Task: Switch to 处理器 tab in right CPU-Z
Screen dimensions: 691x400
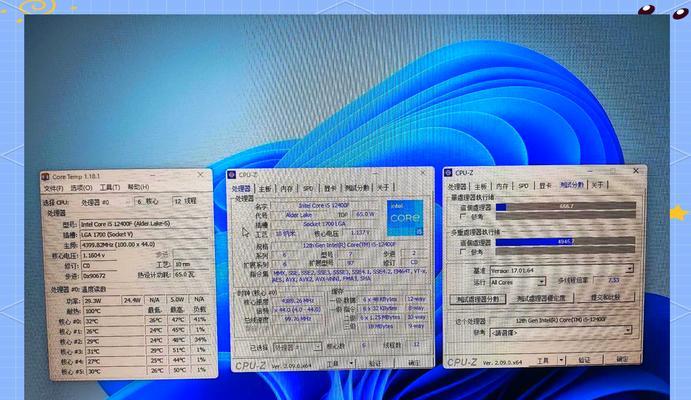Action: (457, 186)
